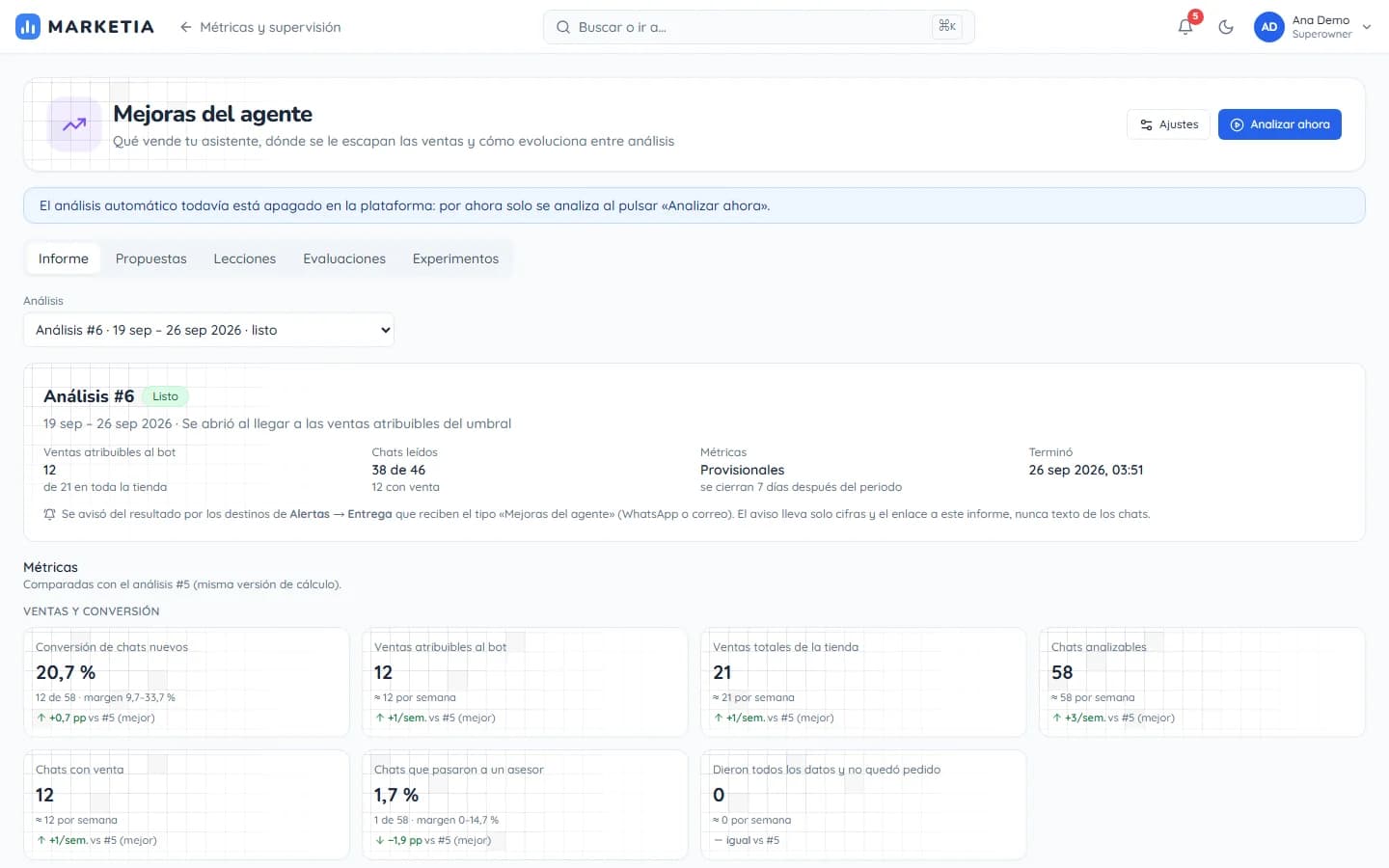Click the alert bell icon beside Se avisó
Screen dimensions: 1389x868
click(x=49, y=514)
